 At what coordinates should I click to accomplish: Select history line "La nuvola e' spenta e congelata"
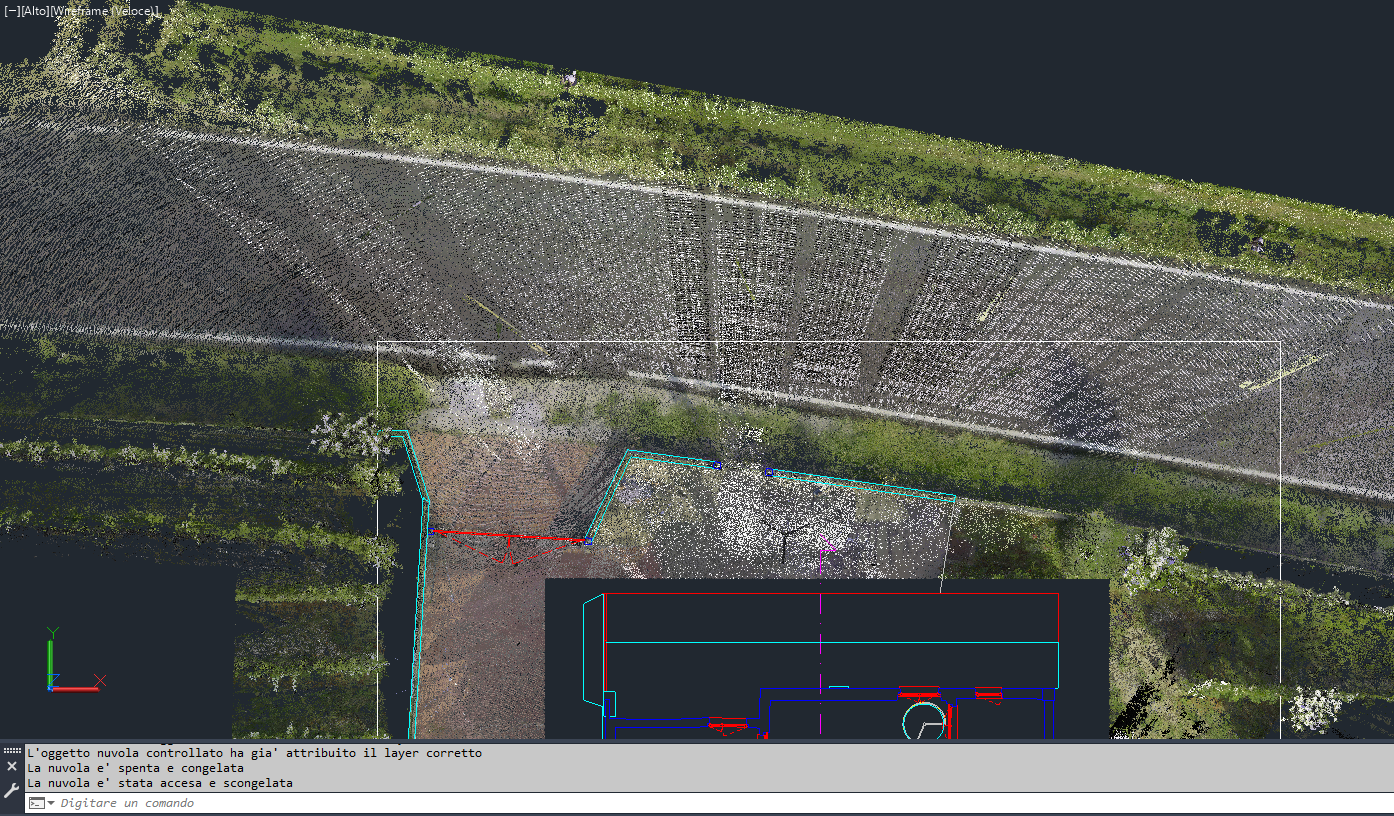coord(136,768)
